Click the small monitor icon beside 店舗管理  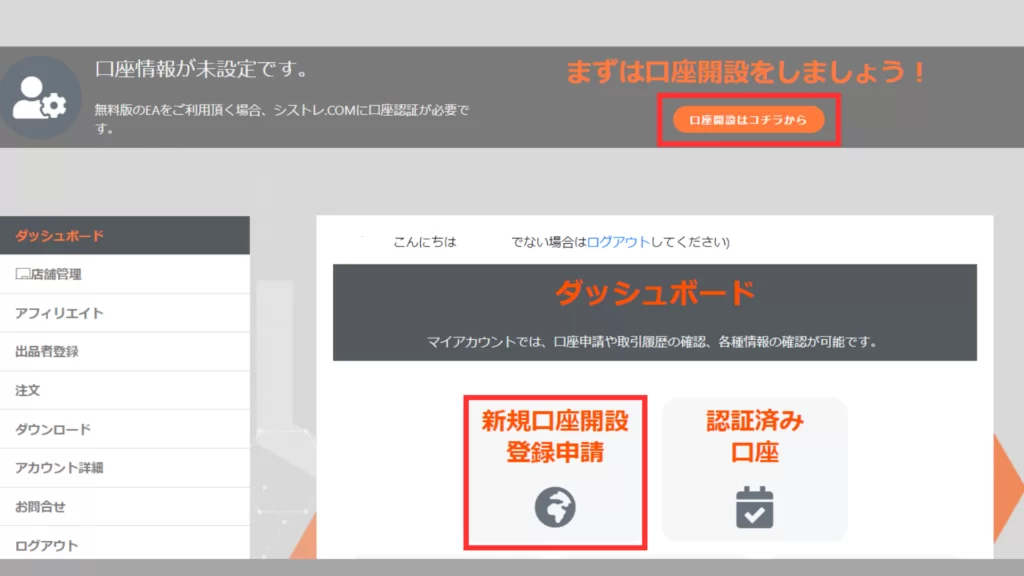(23, 274)
